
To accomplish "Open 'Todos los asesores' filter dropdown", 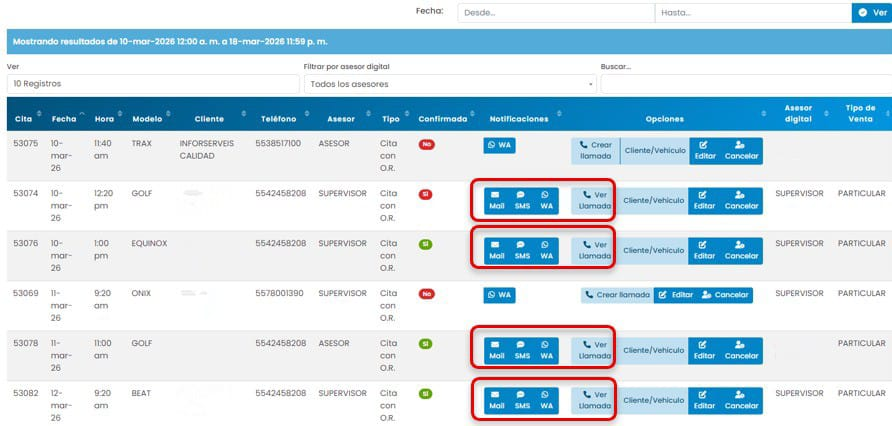I will point(449,84).
